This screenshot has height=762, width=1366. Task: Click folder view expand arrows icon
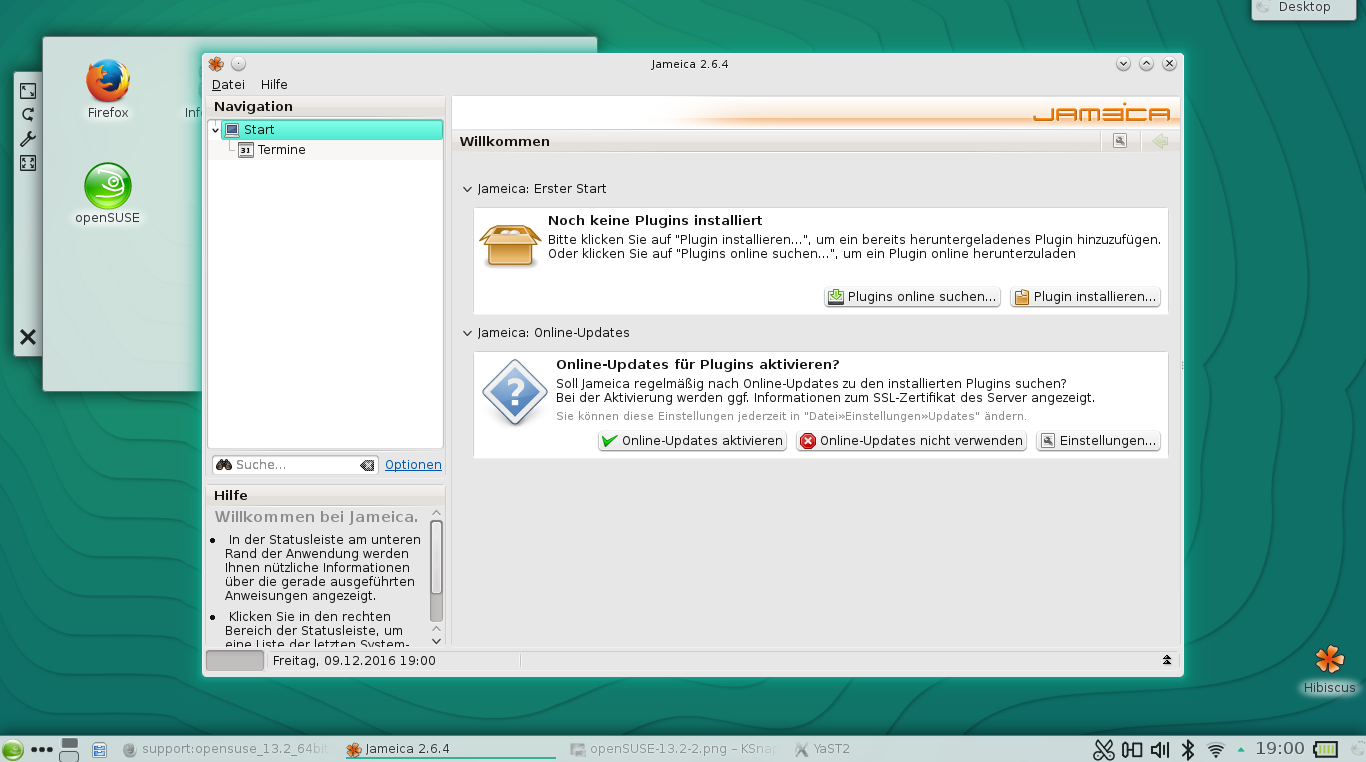point(28,163)
